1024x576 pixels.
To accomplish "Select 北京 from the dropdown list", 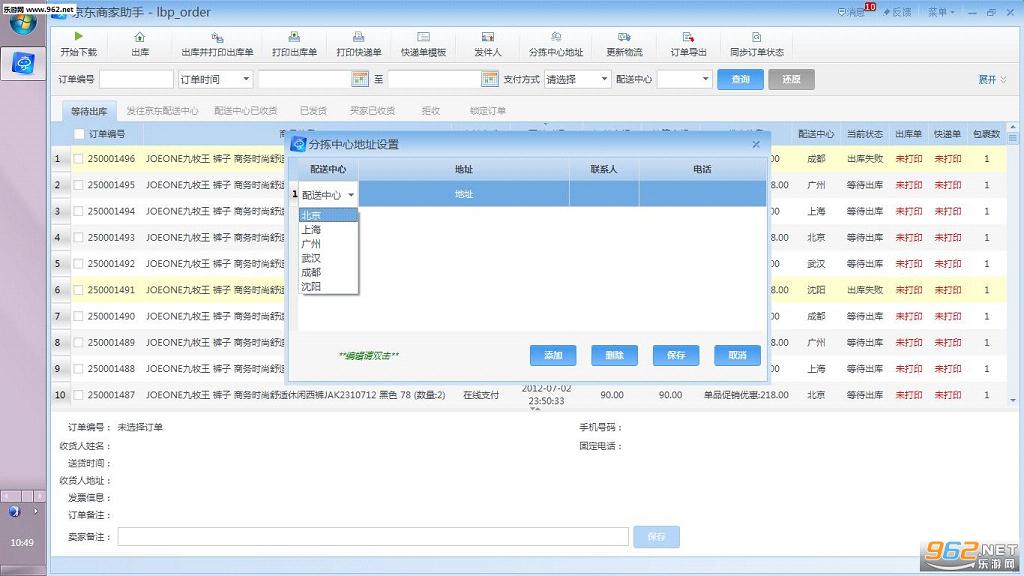I will [328, 216].
